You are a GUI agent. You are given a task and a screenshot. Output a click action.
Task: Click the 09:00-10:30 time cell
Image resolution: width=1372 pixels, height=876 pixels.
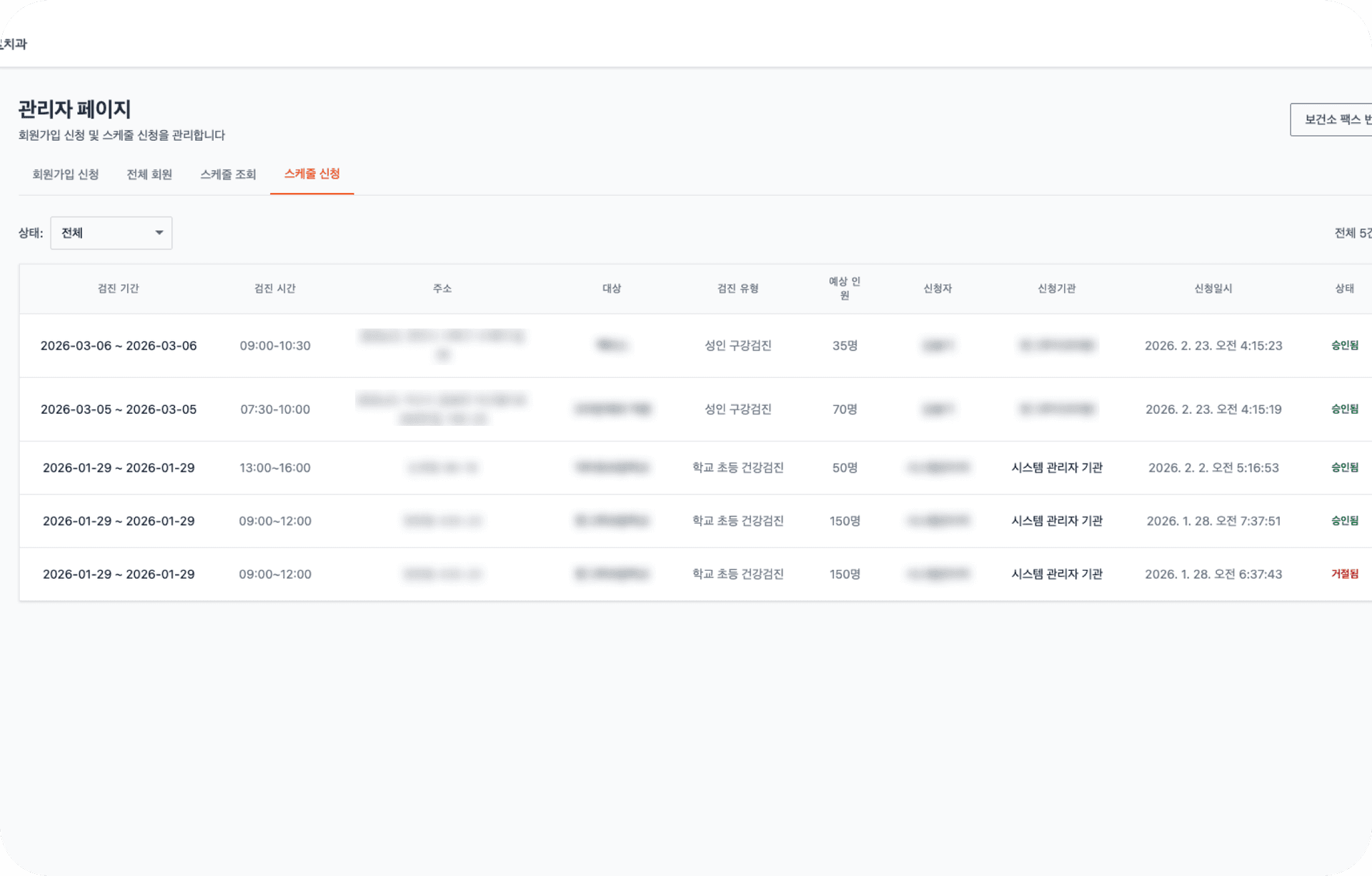275,346
